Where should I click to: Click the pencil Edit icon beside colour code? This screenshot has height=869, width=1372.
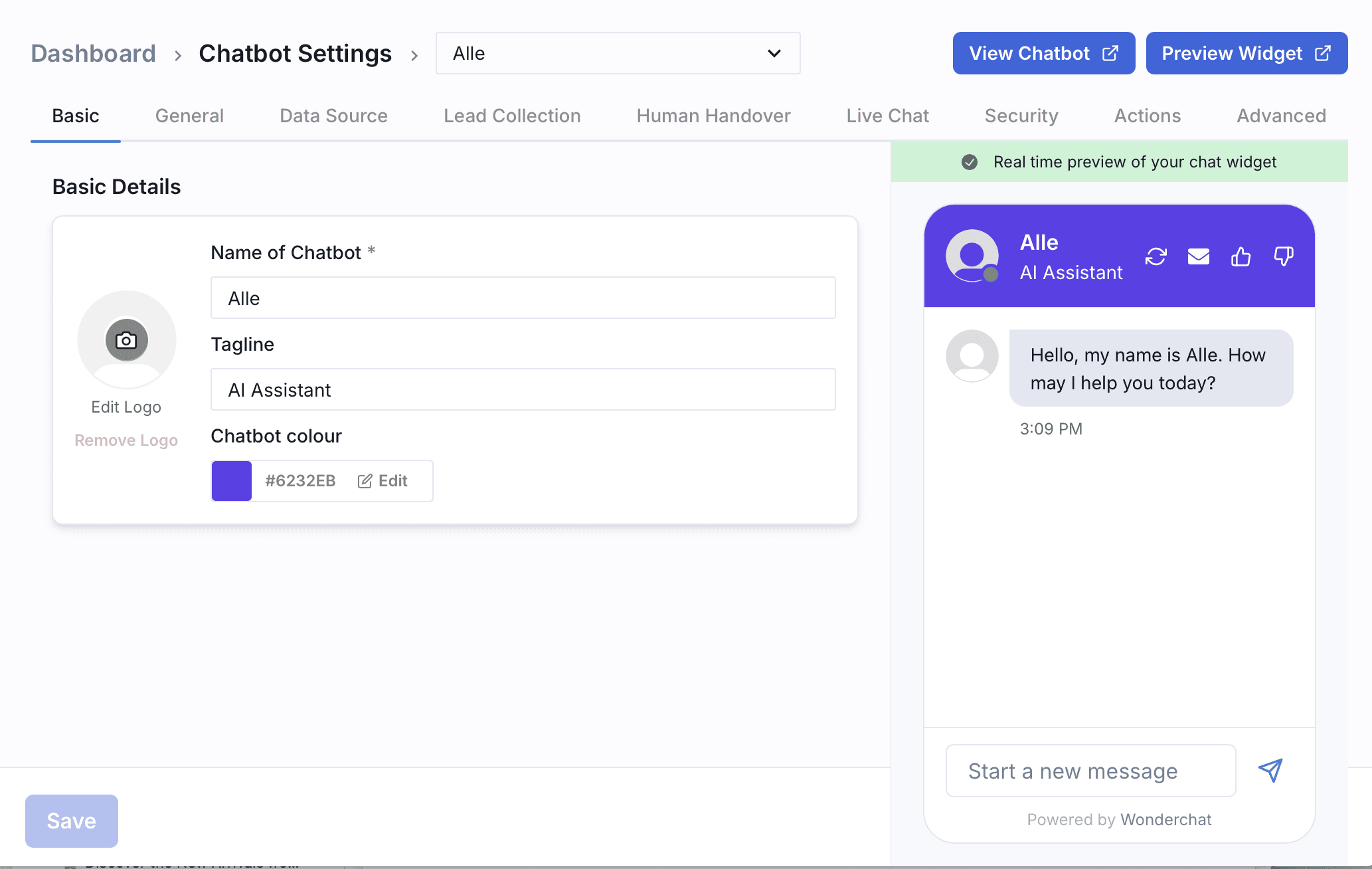tap(365, 481)
